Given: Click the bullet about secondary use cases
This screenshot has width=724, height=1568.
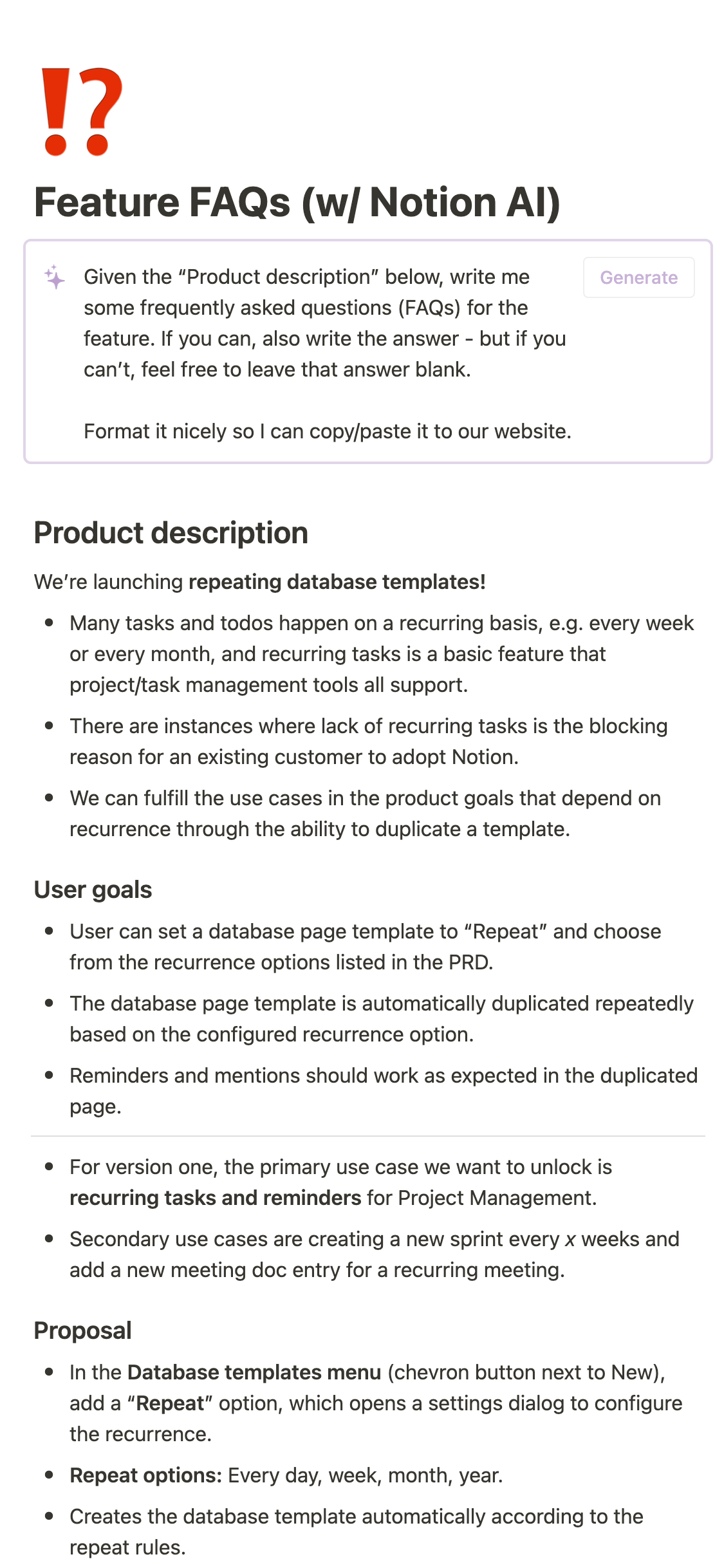Looking at the screenshot, I should point(374,1255).
